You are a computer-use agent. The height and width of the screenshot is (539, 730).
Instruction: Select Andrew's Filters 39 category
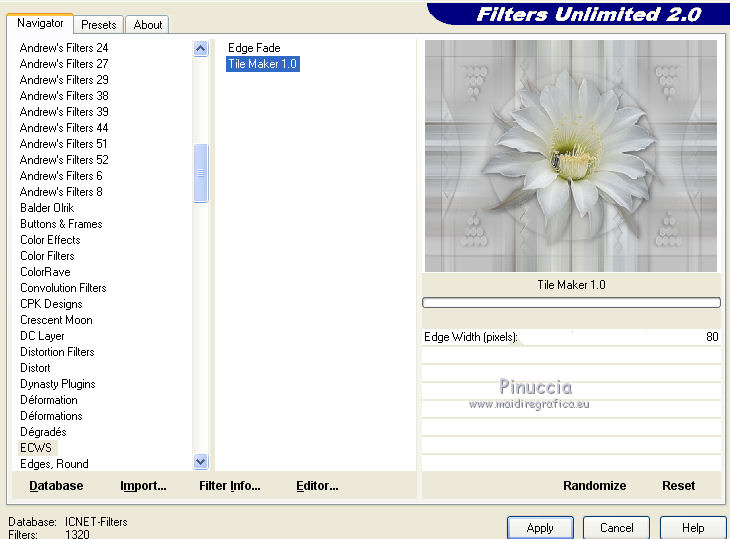click(64, 112)
